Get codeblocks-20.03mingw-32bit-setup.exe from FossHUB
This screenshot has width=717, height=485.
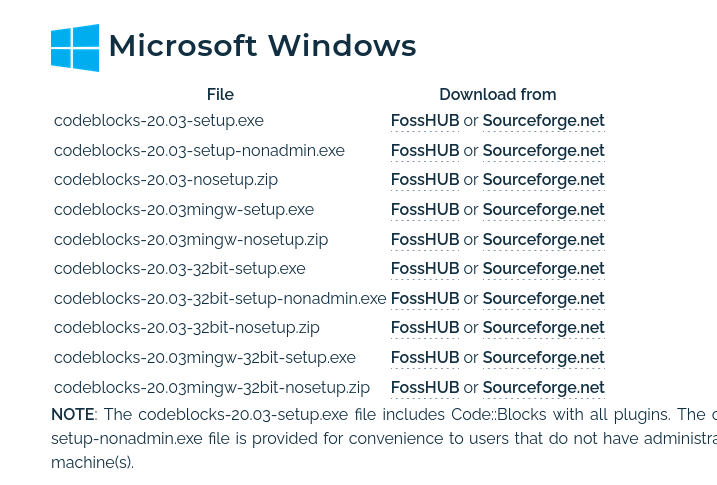[x=425, y=357]
